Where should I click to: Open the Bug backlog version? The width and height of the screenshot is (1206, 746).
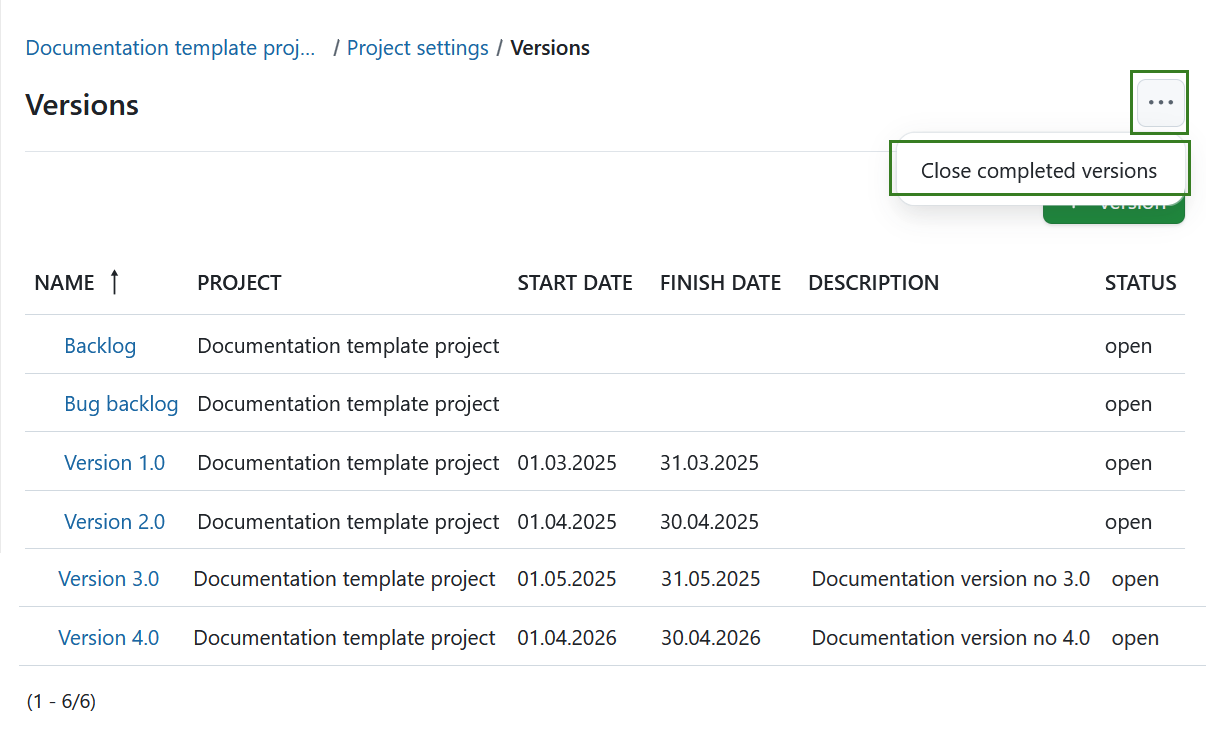click(121, 403)
